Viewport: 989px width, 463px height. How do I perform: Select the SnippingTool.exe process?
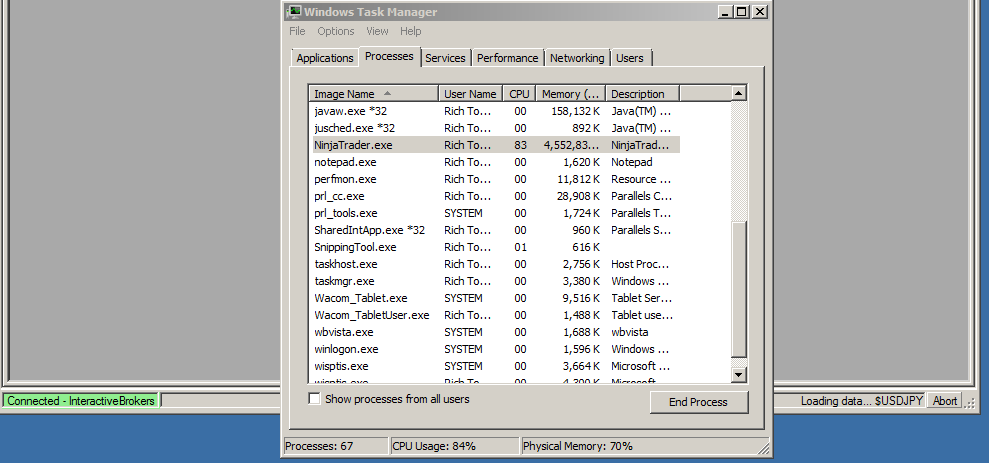(x=496, y=247)
